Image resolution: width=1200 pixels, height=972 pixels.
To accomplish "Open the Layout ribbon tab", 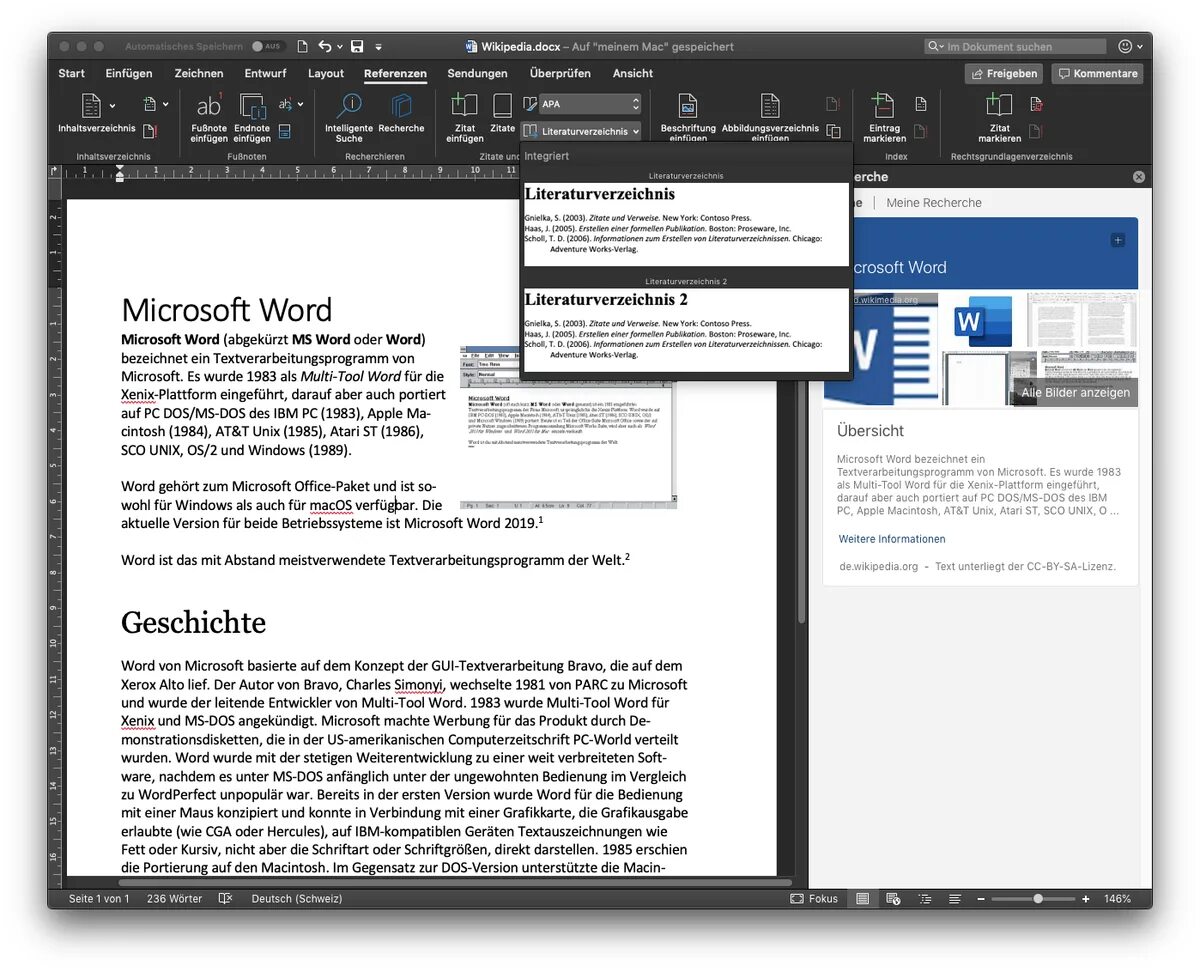I will click(326, 73).
